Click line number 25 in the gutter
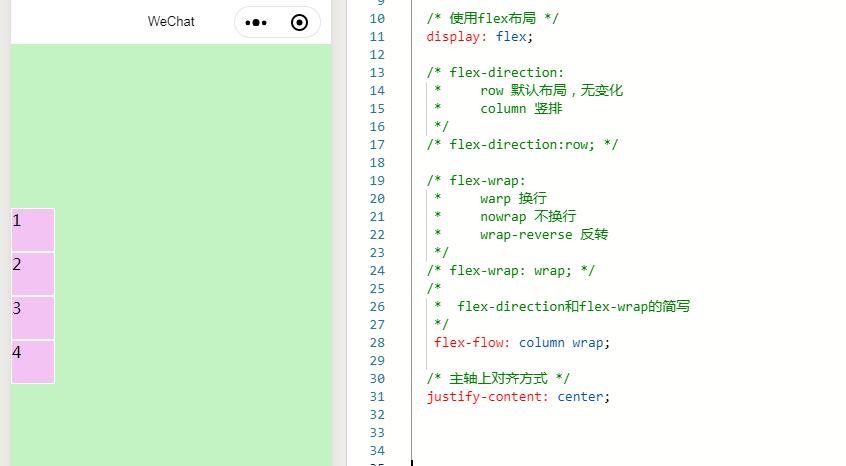Viewport: 846px width, 466px height. 377,289
